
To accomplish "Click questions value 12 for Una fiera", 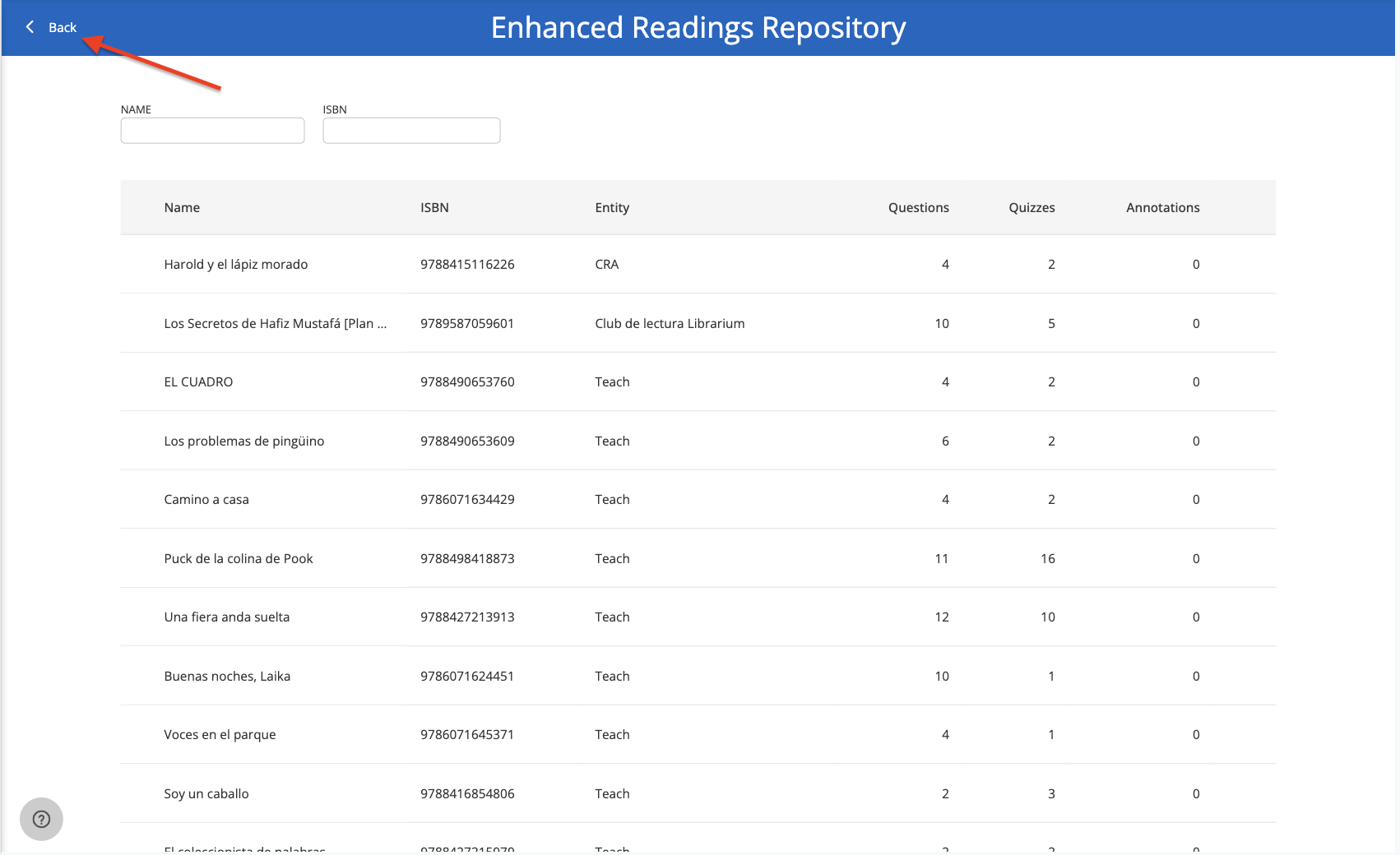I will 942,617.
